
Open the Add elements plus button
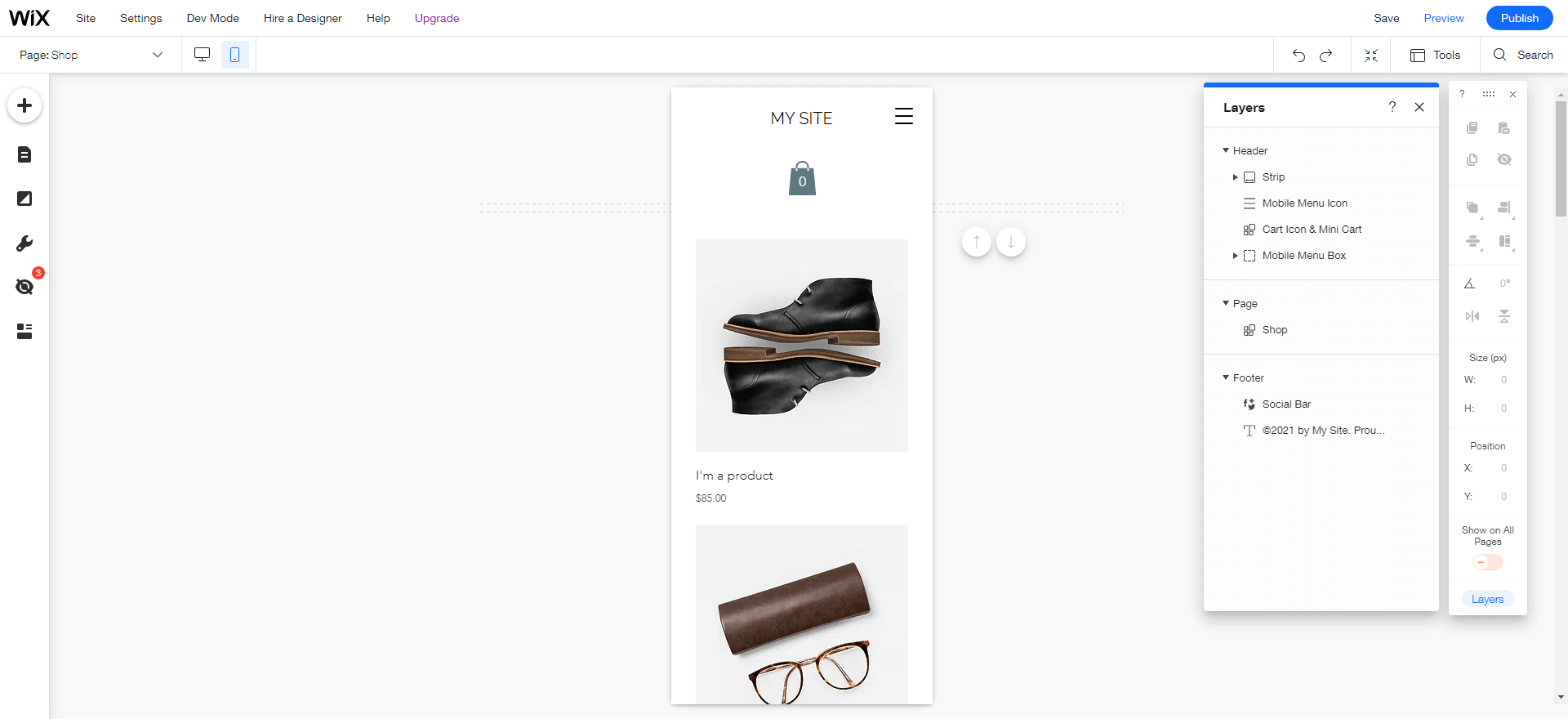[24, 105]
